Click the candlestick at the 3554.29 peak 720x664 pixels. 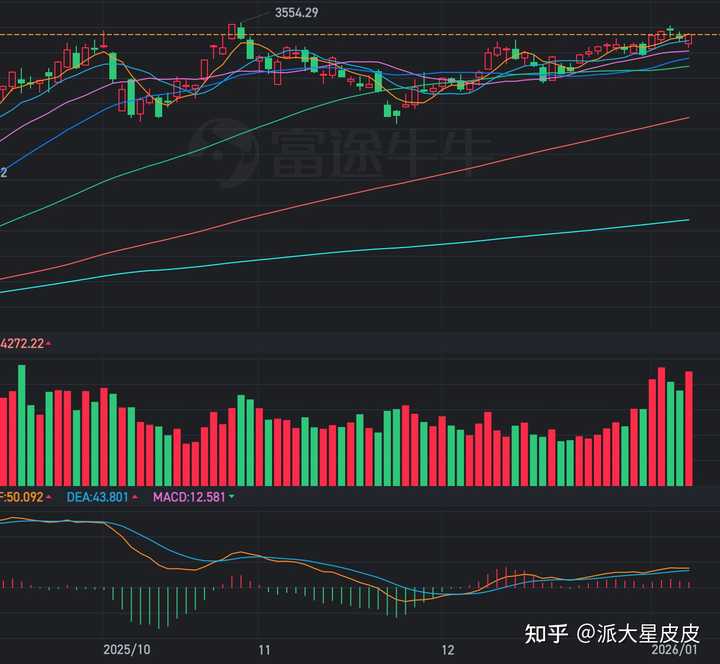click(x=240, y=32)
